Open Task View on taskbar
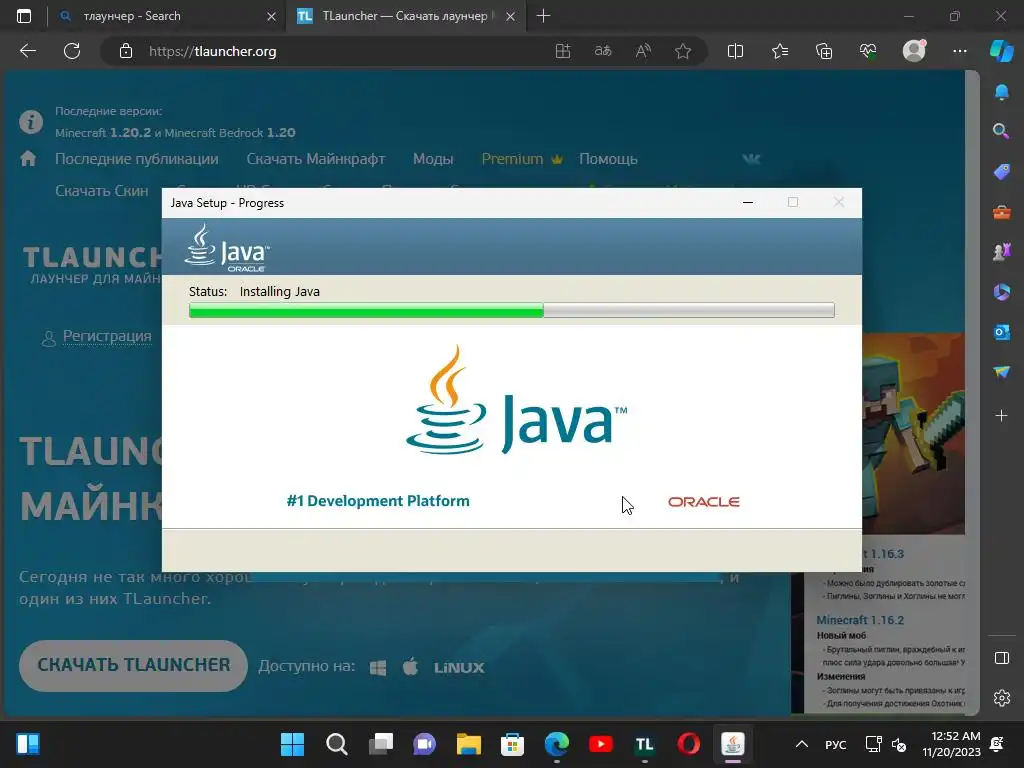 click(x=381, y=744)
